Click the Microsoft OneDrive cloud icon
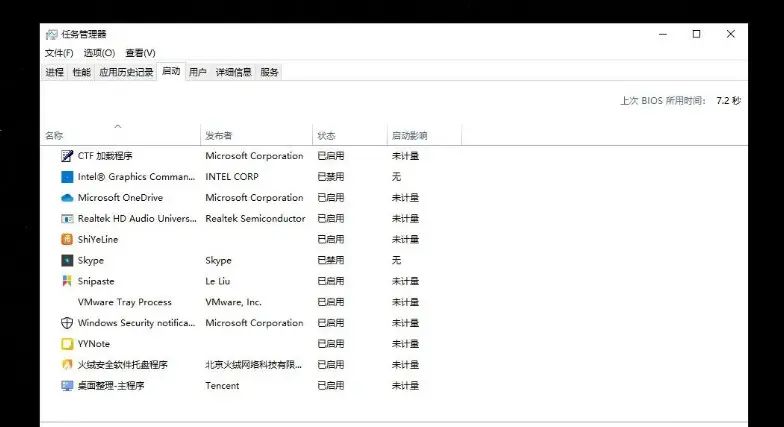Image resolution: width=784 pixels, height=427 pixels. coord(66,198)
